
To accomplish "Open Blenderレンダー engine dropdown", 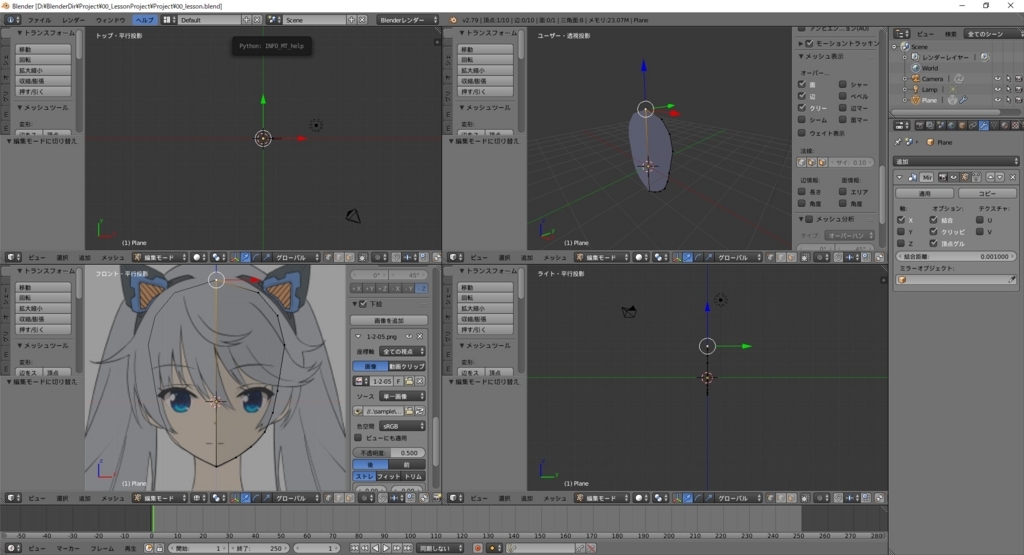I will click(408, 20).
